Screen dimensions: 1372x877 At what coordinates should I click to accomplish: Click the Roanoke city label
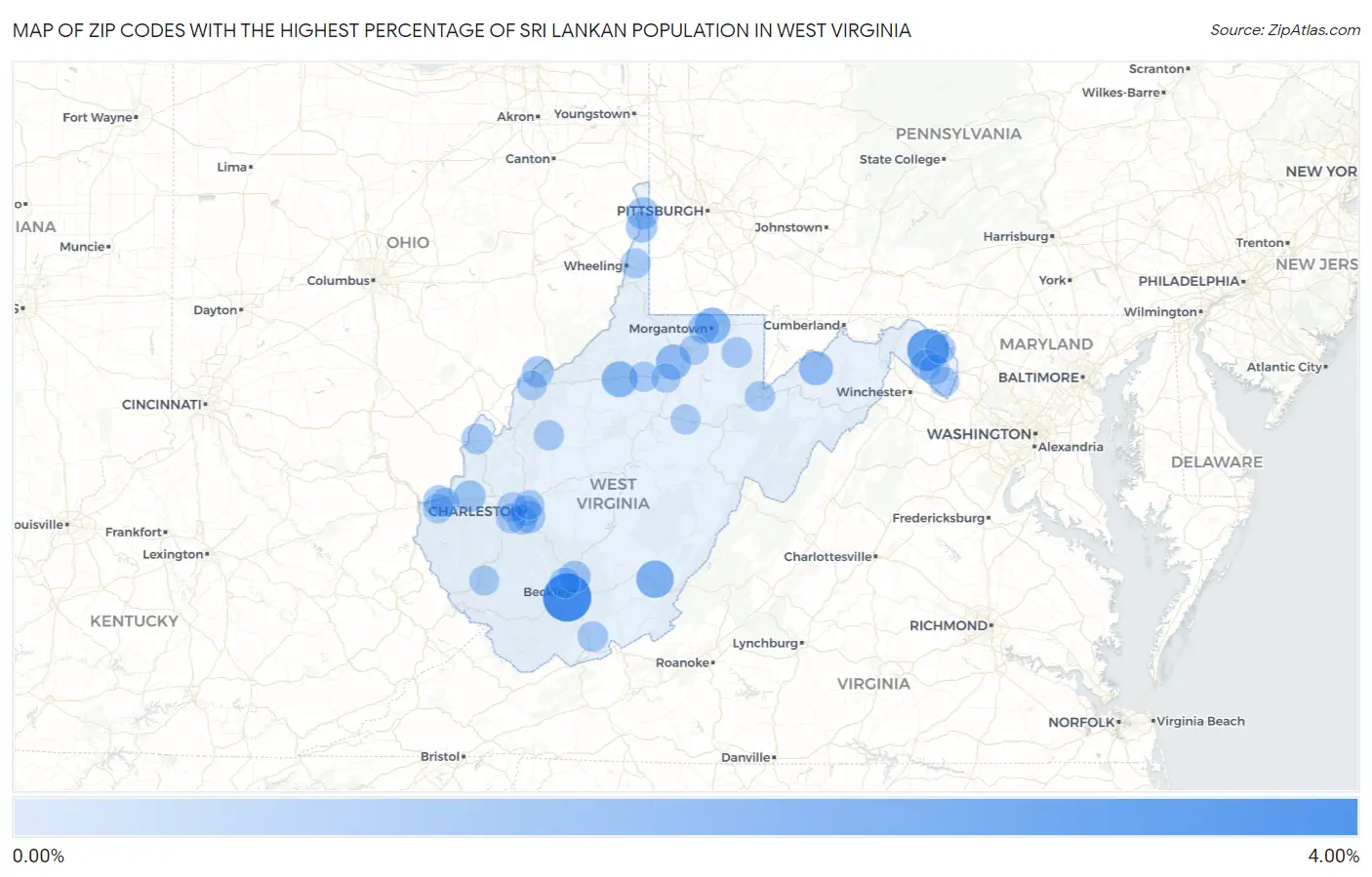[682, 662]
